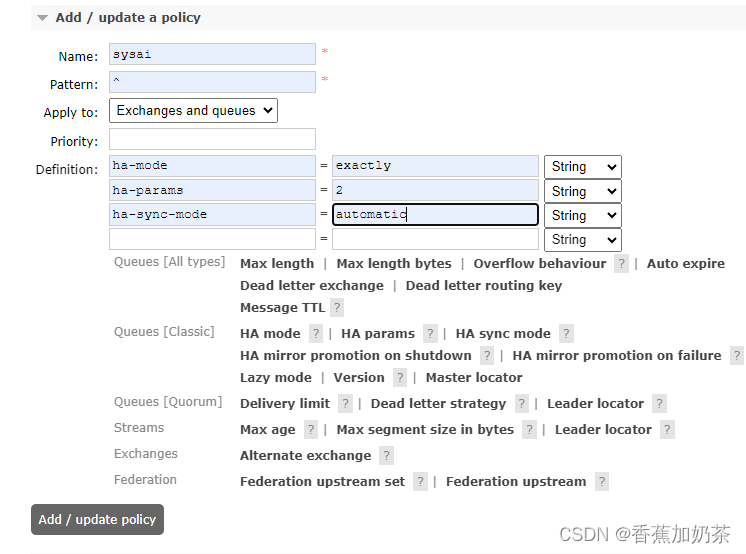Add the Lazy mode key
The width and height of the screenshot is (746, 554).
276,378
